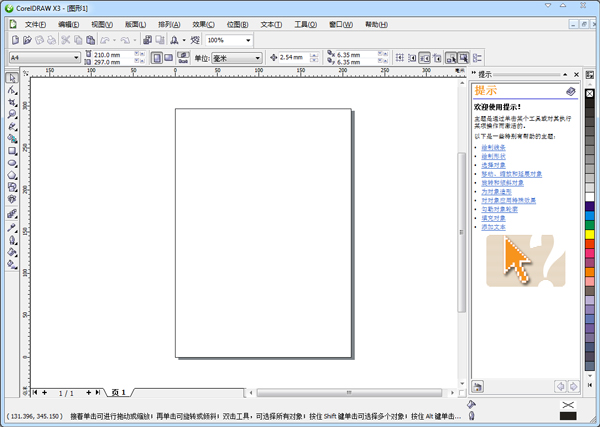Image resolution: width=600 pixels, height=427 pixels.
Task: Open the 效果(C) menu
Action: coord(203,24)
